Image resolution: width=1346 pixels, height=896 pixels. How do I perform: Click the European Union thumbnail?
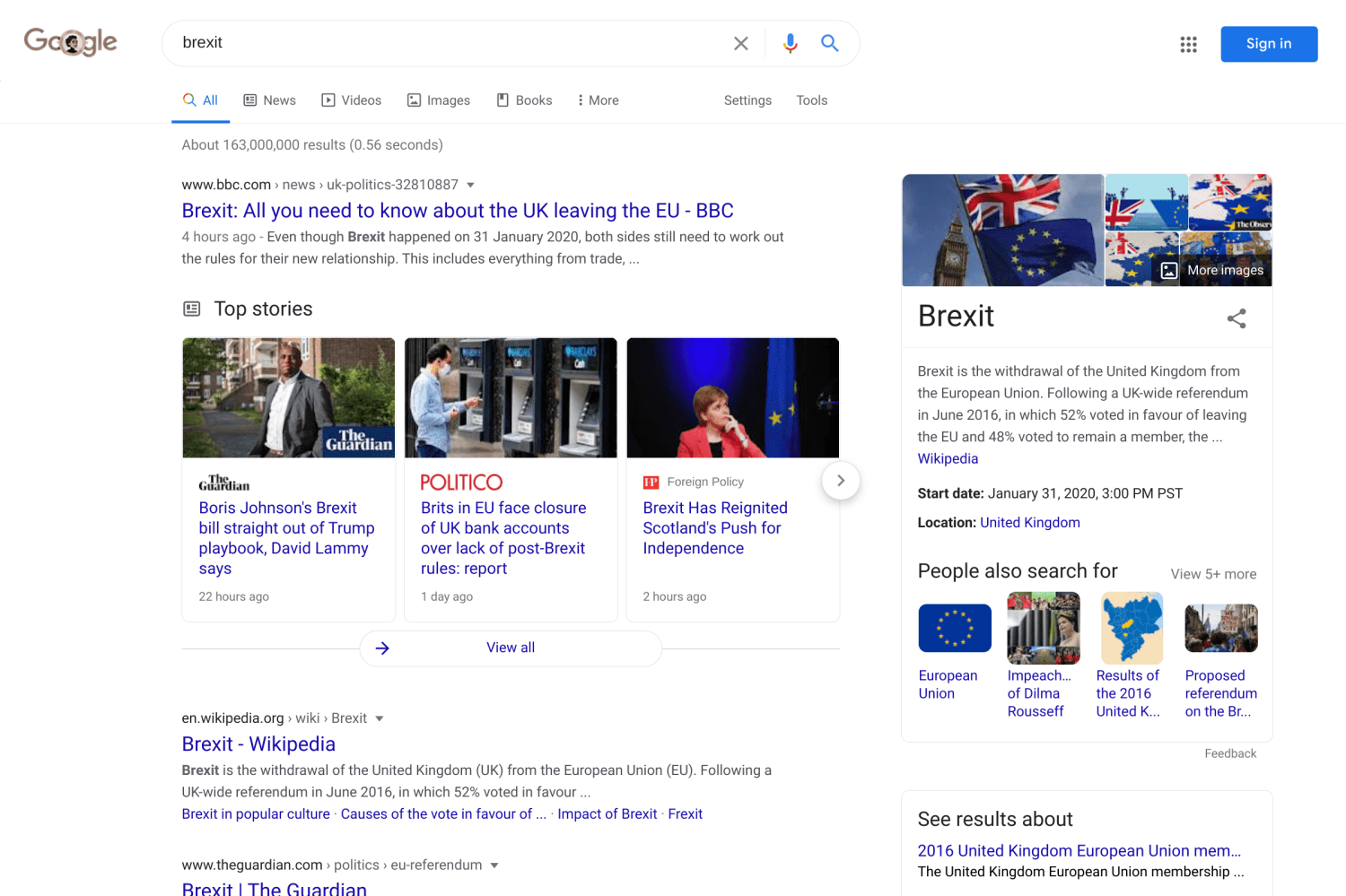pyautogui.click(x=954, y=628)
